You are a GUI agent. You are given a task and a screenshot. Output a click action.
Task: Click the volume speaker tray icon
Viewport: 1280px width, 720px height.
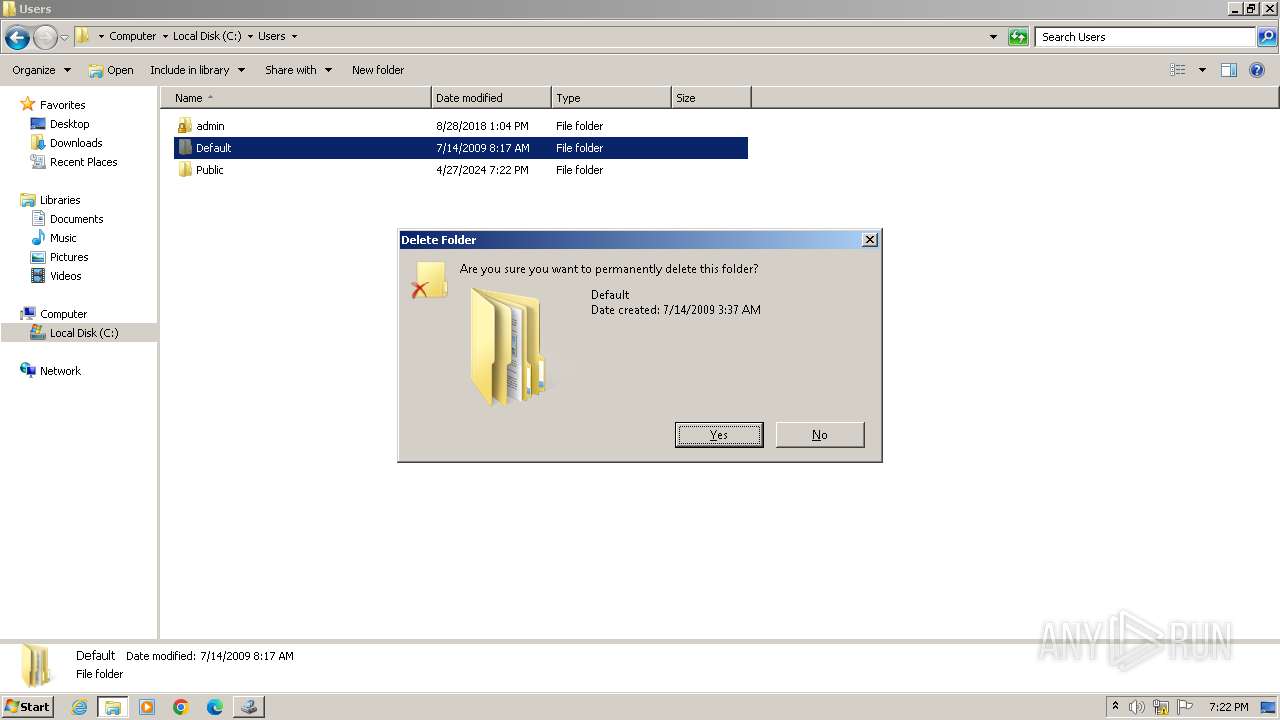[1137, 707]
